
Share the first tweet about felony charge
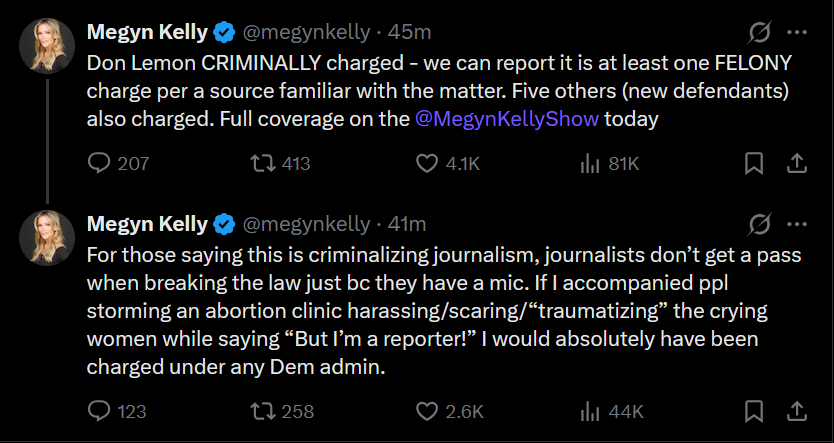coord(797,163)
